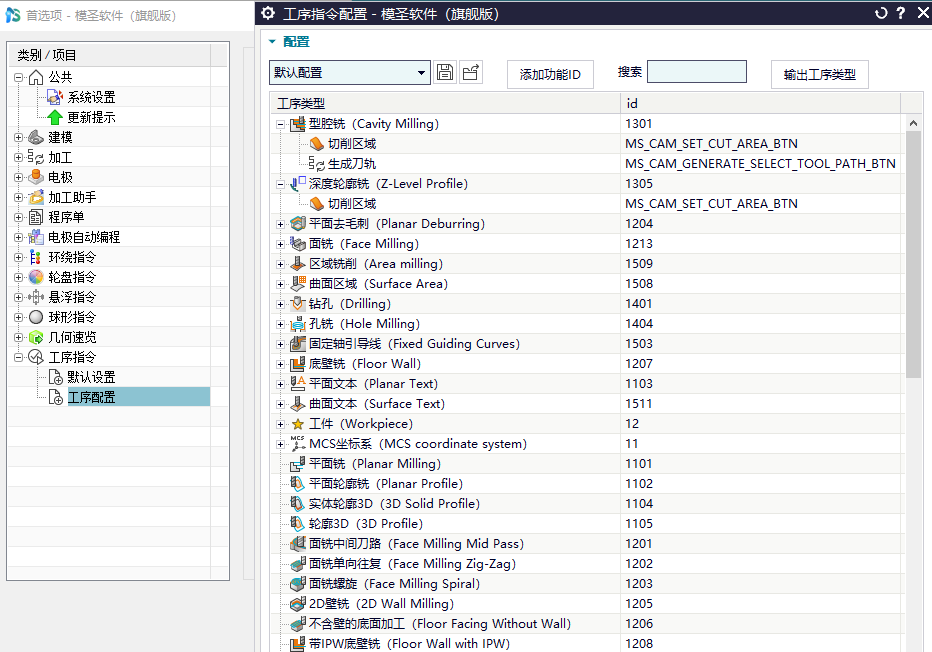Image resolution: width=932 pixels, height=652 pixels.
Task: Click the 系统设置 icon in sidebar
Action: [x=55, y=97]
